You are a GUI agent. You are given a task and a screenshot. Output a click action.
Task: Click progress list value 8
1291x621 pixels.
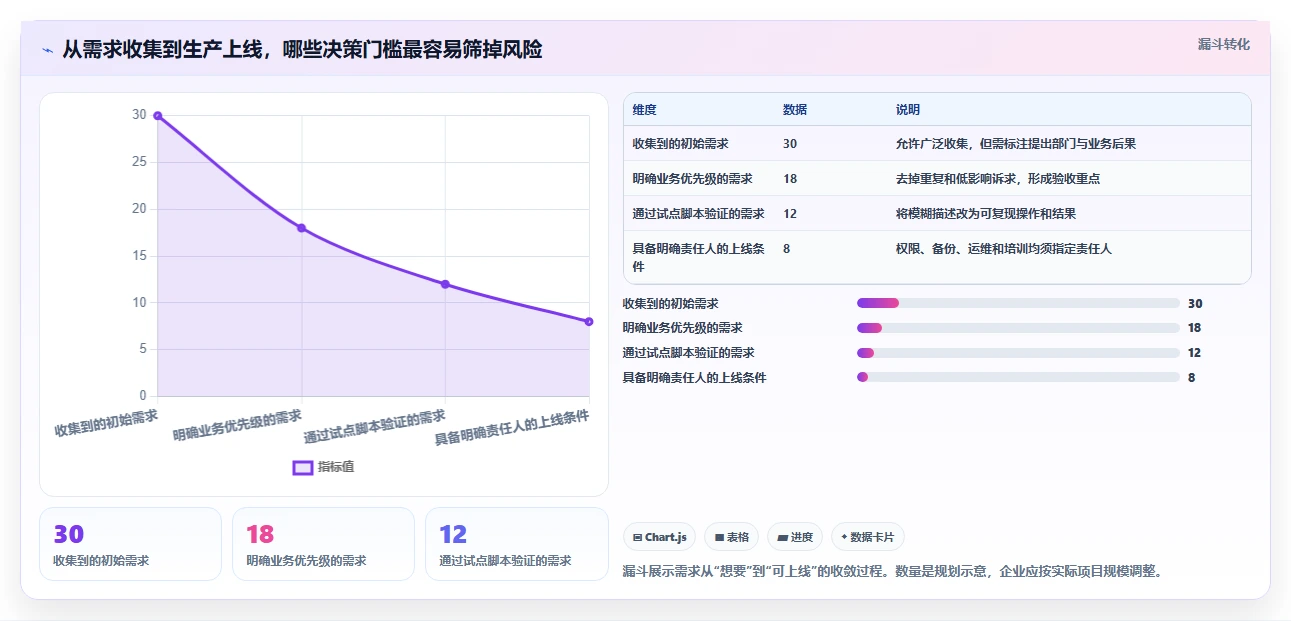click(x=1192, y=378)
